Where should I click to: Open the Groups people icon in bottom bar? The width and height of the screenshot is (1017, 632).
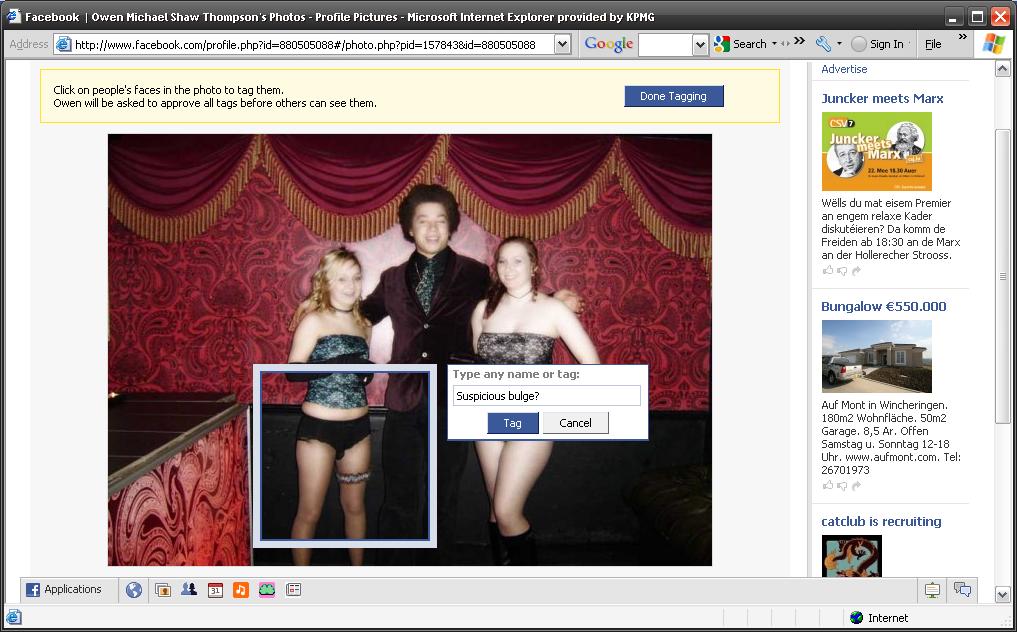[189, 590]
